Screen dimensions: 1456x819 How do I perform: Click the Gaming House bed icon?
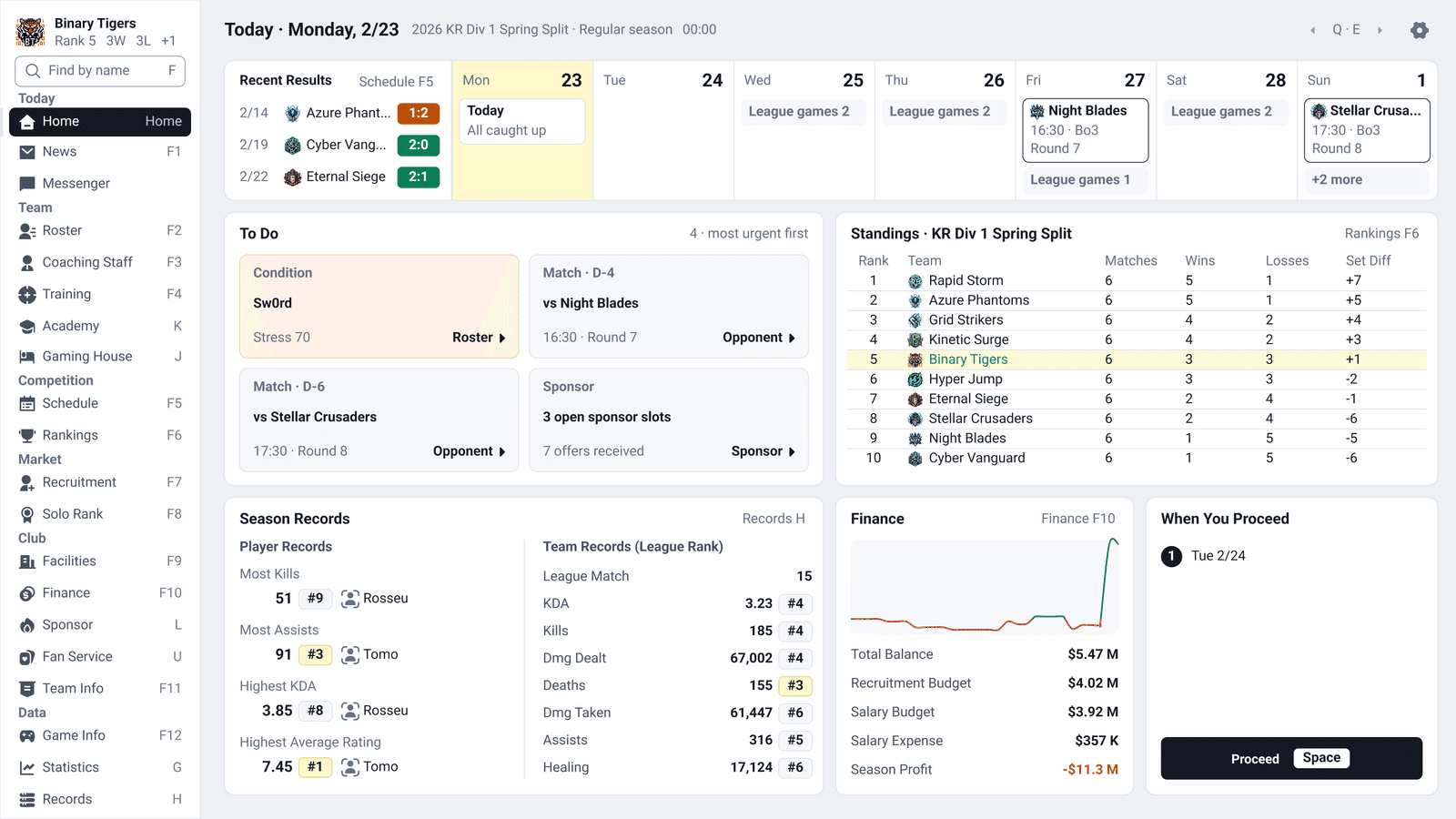tap(27, 357)
